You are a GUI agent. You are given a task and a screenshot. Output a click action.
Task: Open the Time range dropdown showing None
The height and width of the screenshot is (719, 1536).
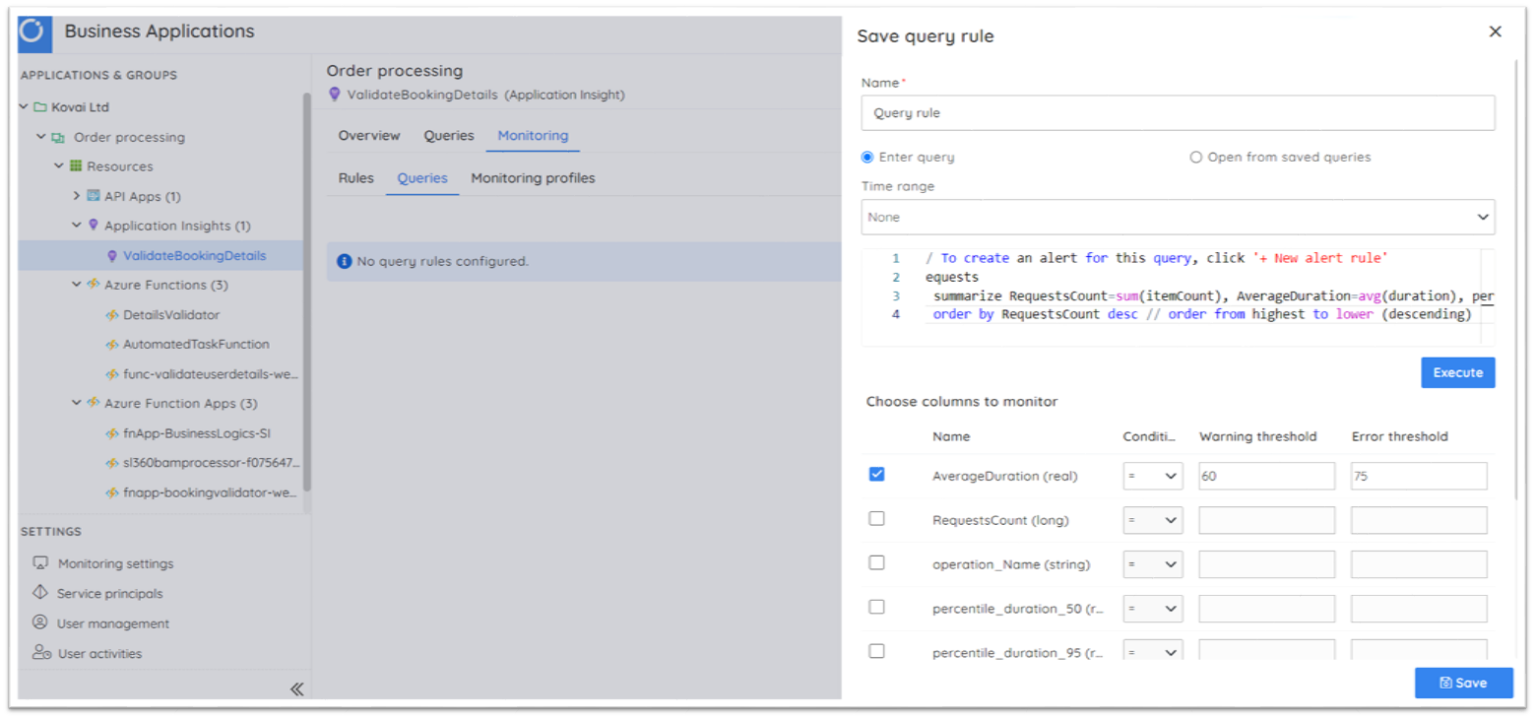click(x=1177, y=216)
